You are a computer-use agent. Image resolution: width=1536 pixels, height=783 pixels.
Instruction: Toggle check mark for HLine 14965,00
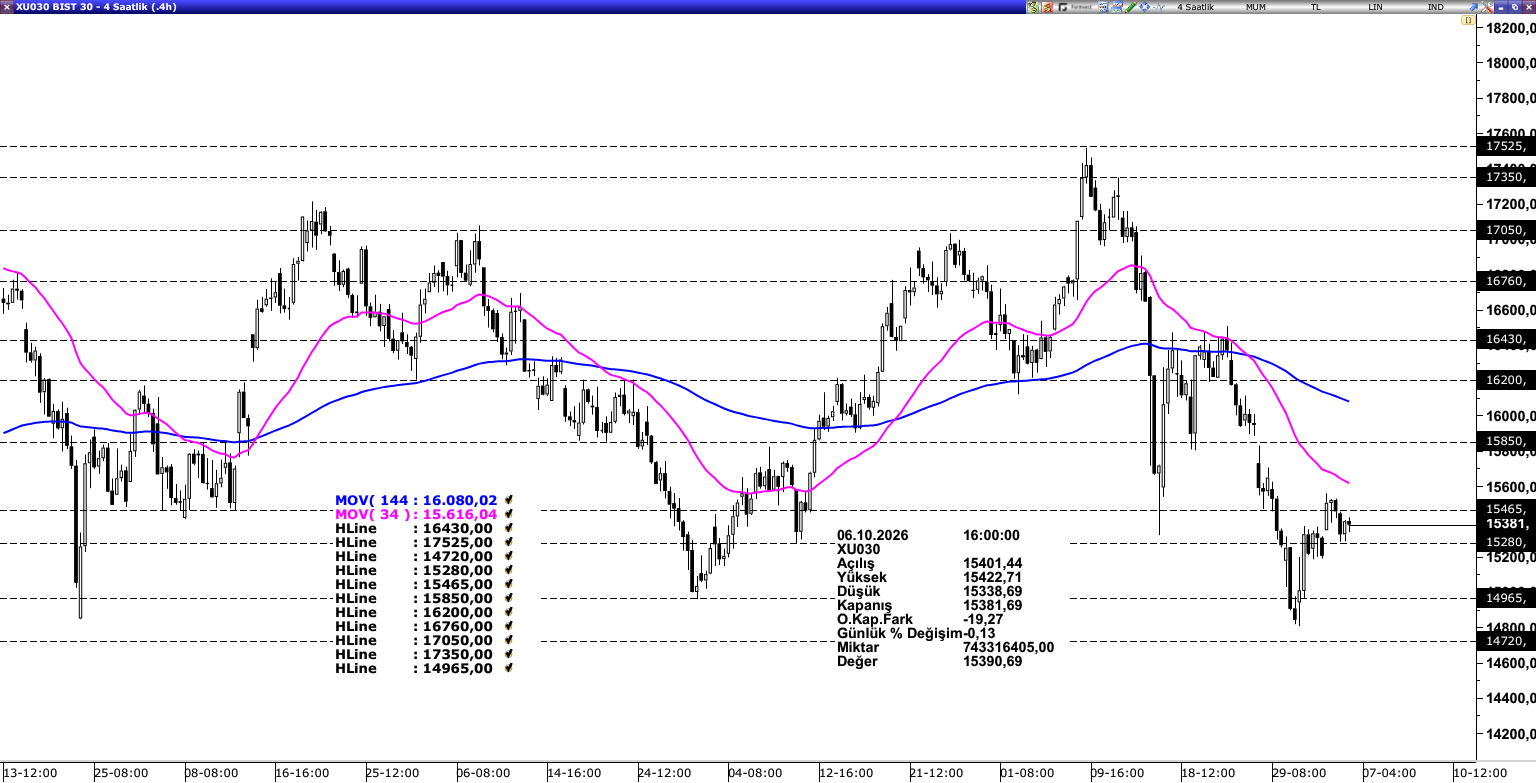[509, 668]
